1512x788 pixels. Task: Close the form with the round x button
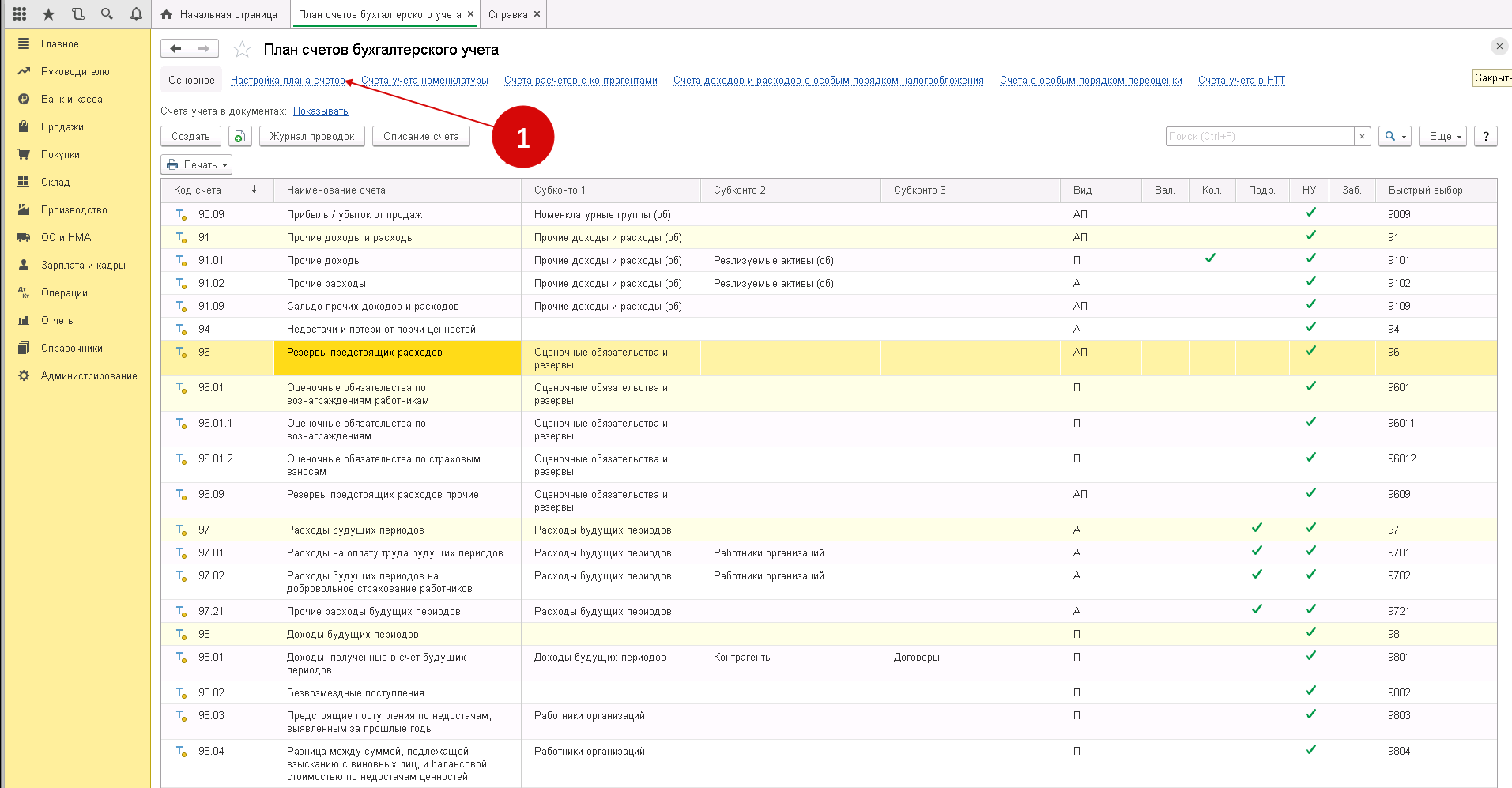1499,46
